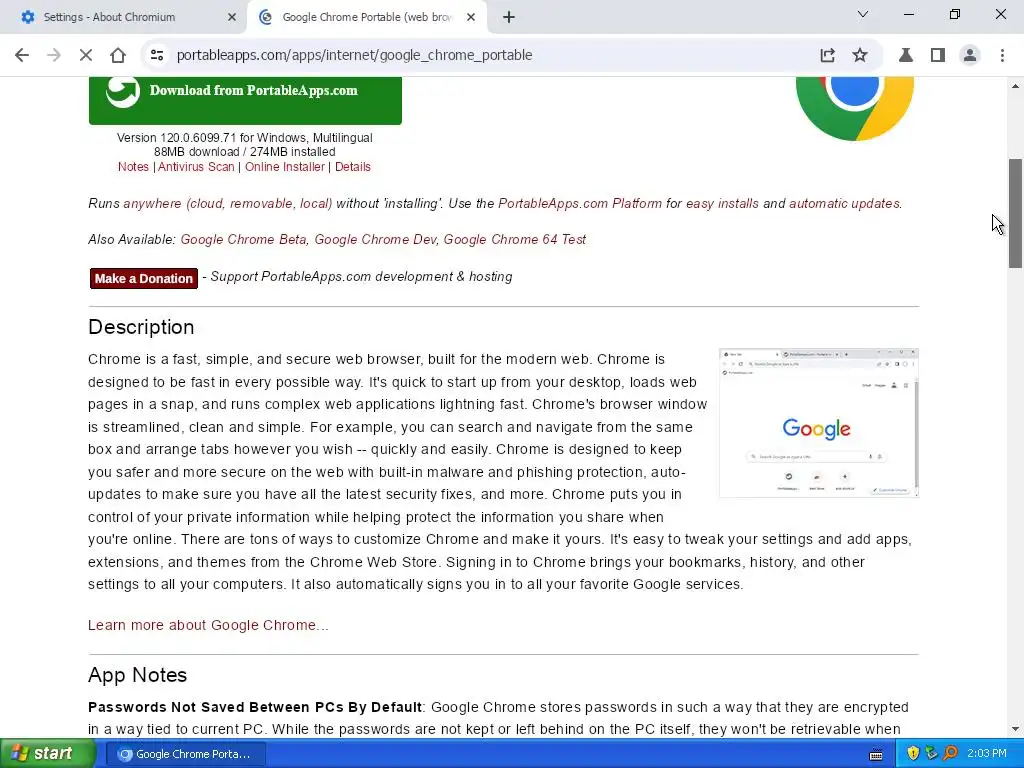Share this page icon
The width and height of the screenshot is (1024, 768).
point(827,56)
